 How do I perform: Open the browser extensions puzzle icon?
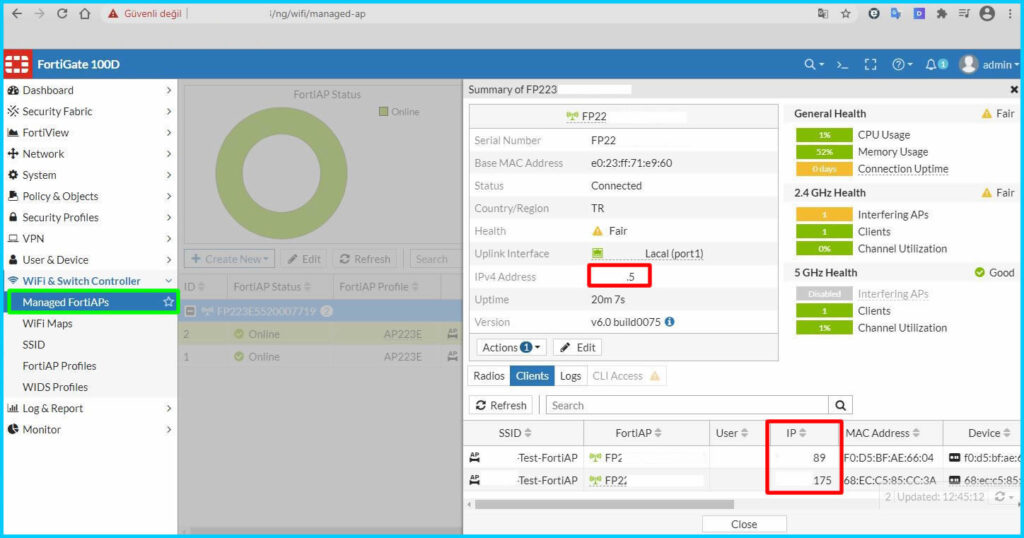(941, 14)
